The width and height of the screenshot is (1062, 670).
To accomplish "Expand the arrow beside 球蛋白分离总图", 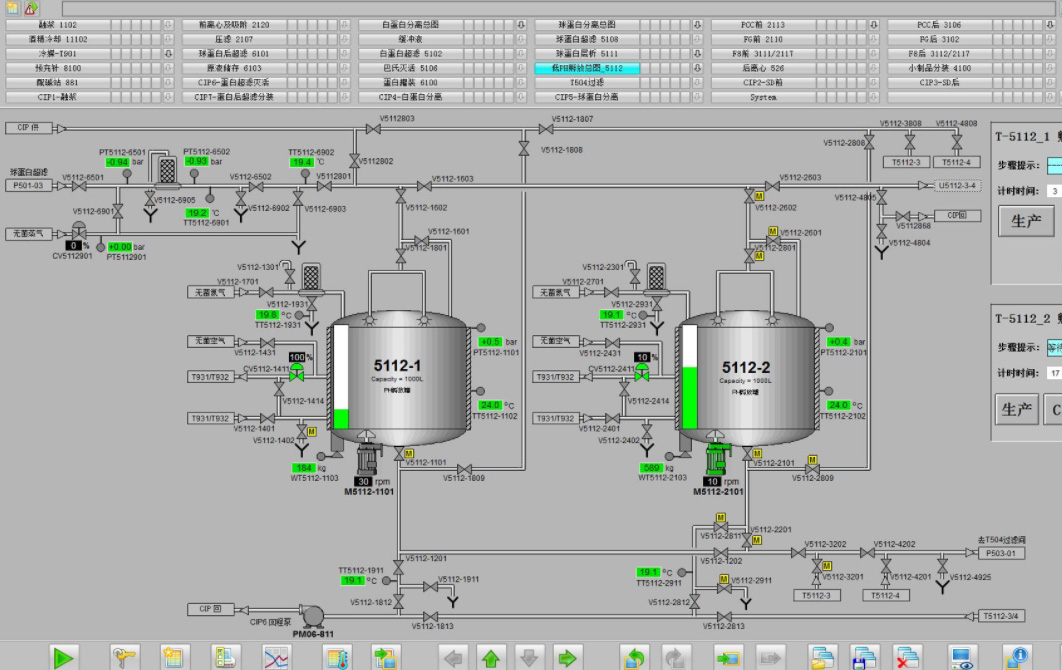I will (697, 24).
